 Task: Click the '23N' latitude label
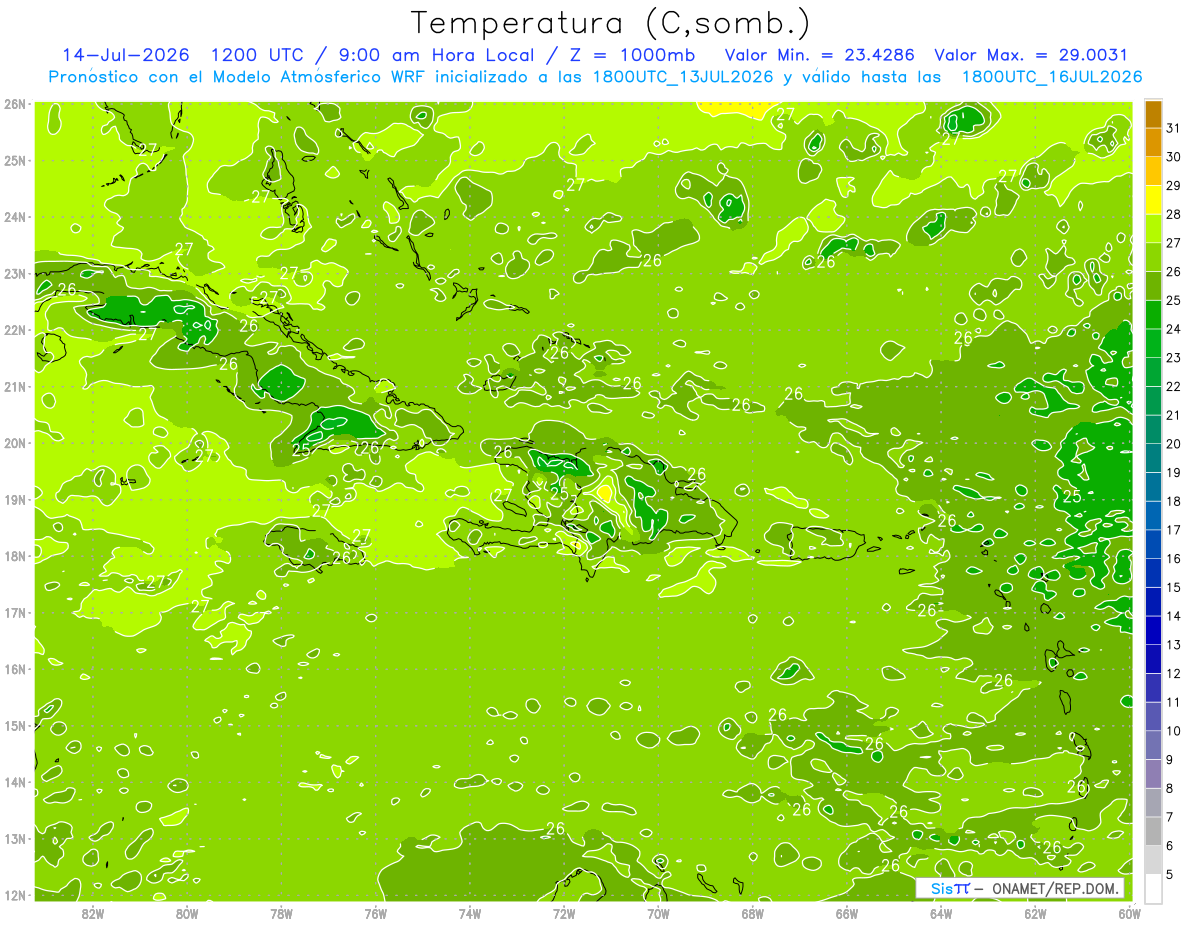pos(14,274)
